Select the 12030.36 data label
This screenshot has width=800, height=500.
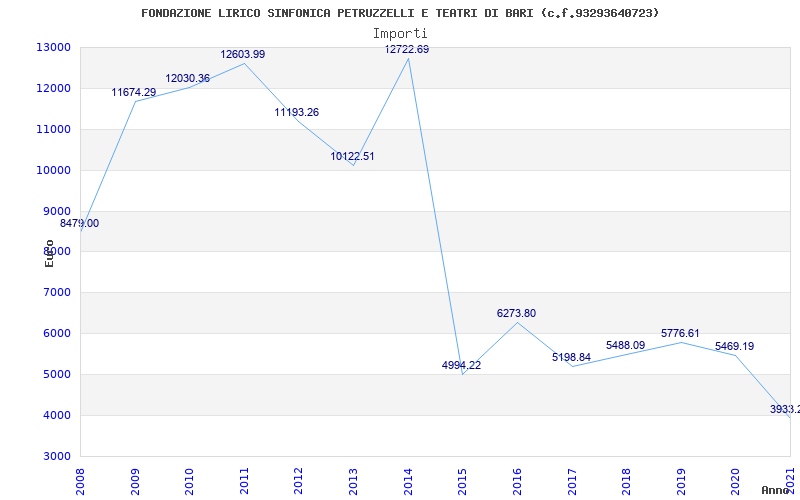[x=187, y=79]
